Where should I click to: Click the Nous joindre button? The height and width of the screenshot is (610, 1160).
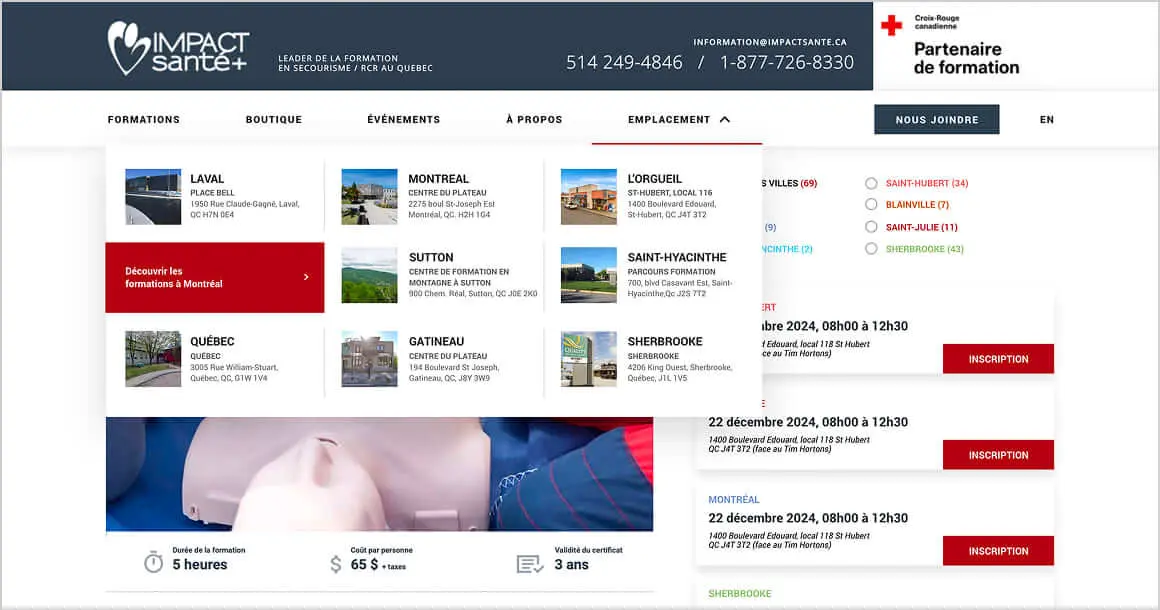[937, 119]
